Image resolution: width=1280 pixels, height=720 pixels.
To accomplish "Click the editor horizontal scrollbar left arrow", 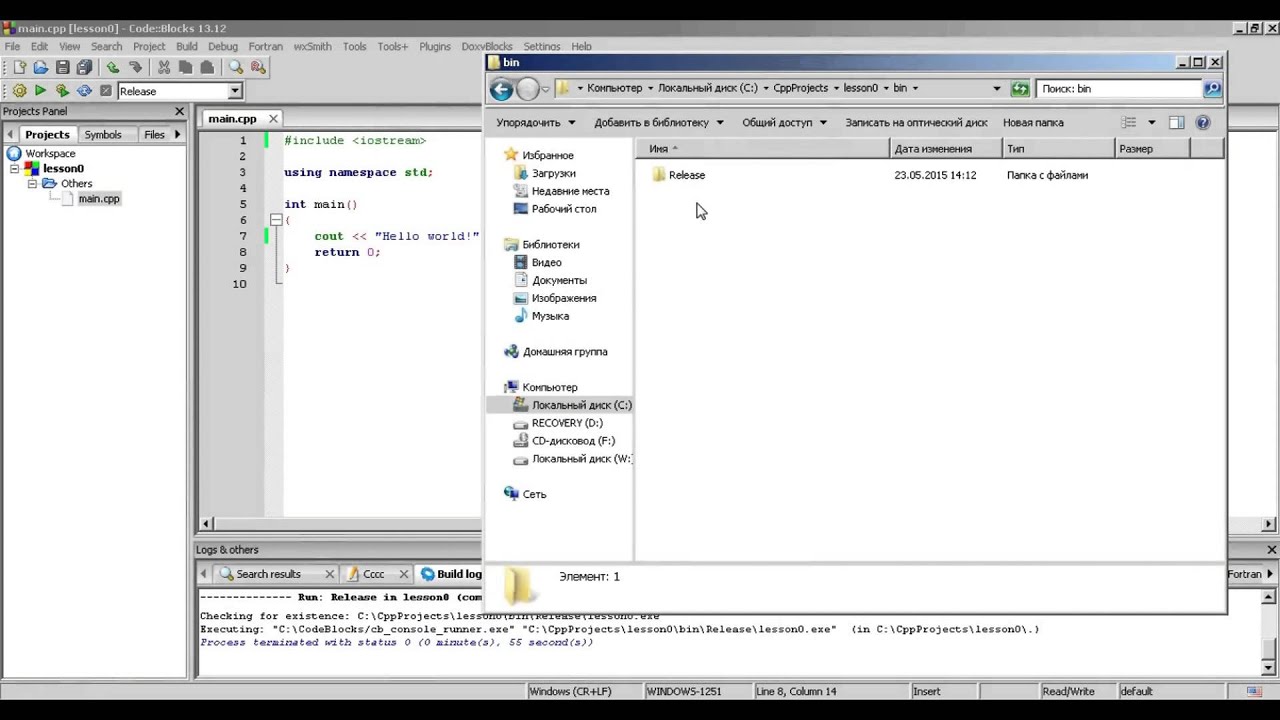I will click(x=206, y=523).
